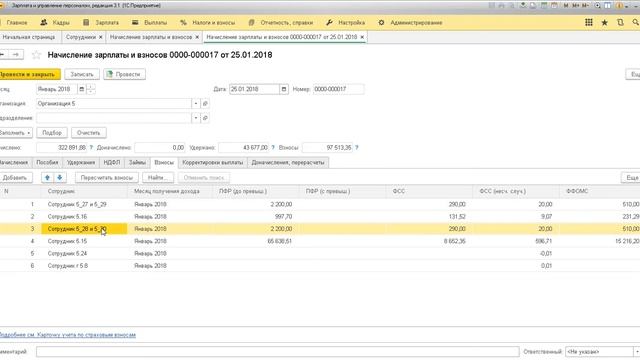Show help for Удержано total
640x360 pixels.
[273, 147]
